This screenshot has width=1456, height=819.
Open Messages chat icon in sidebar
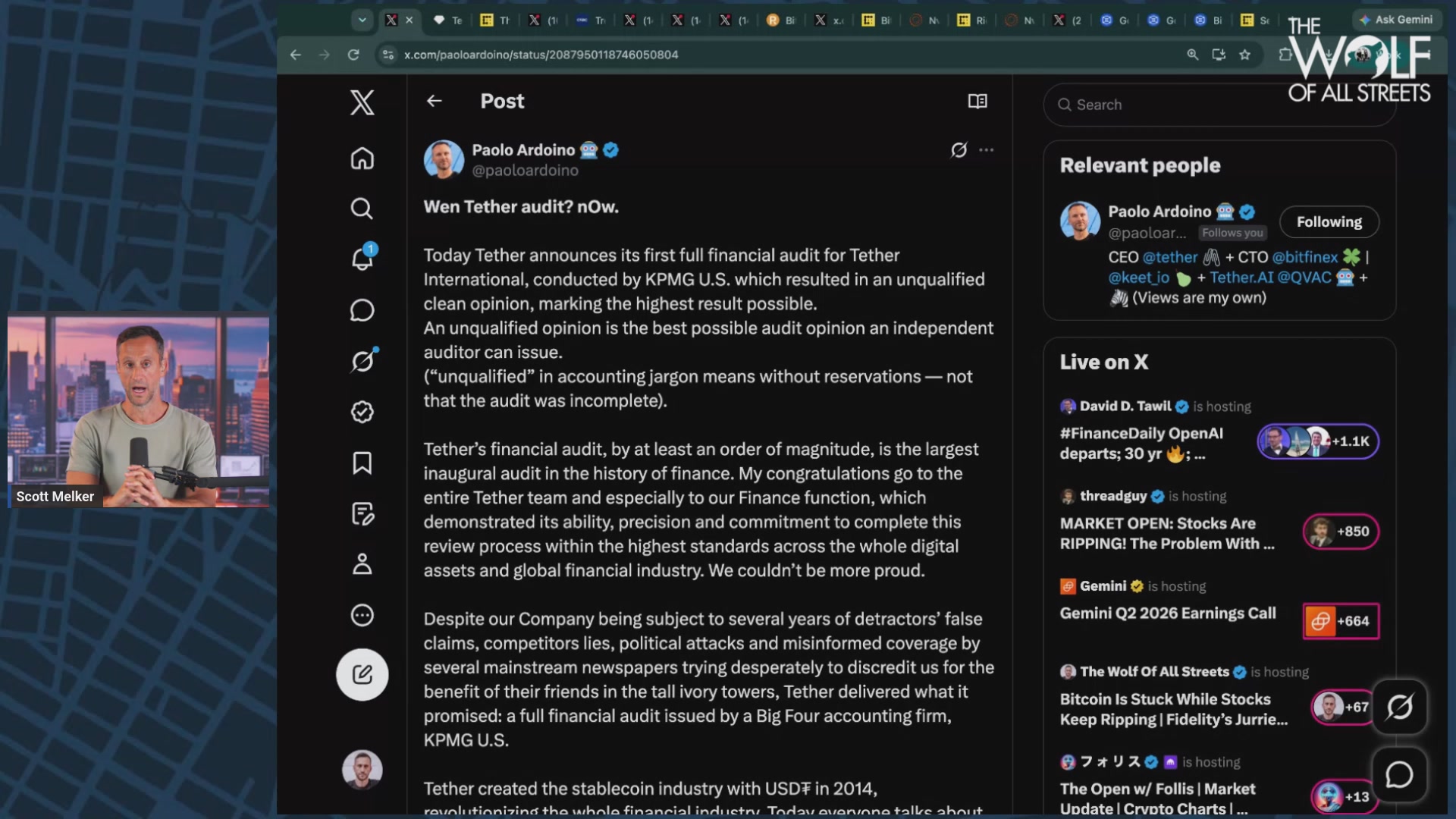pos(362,310)
